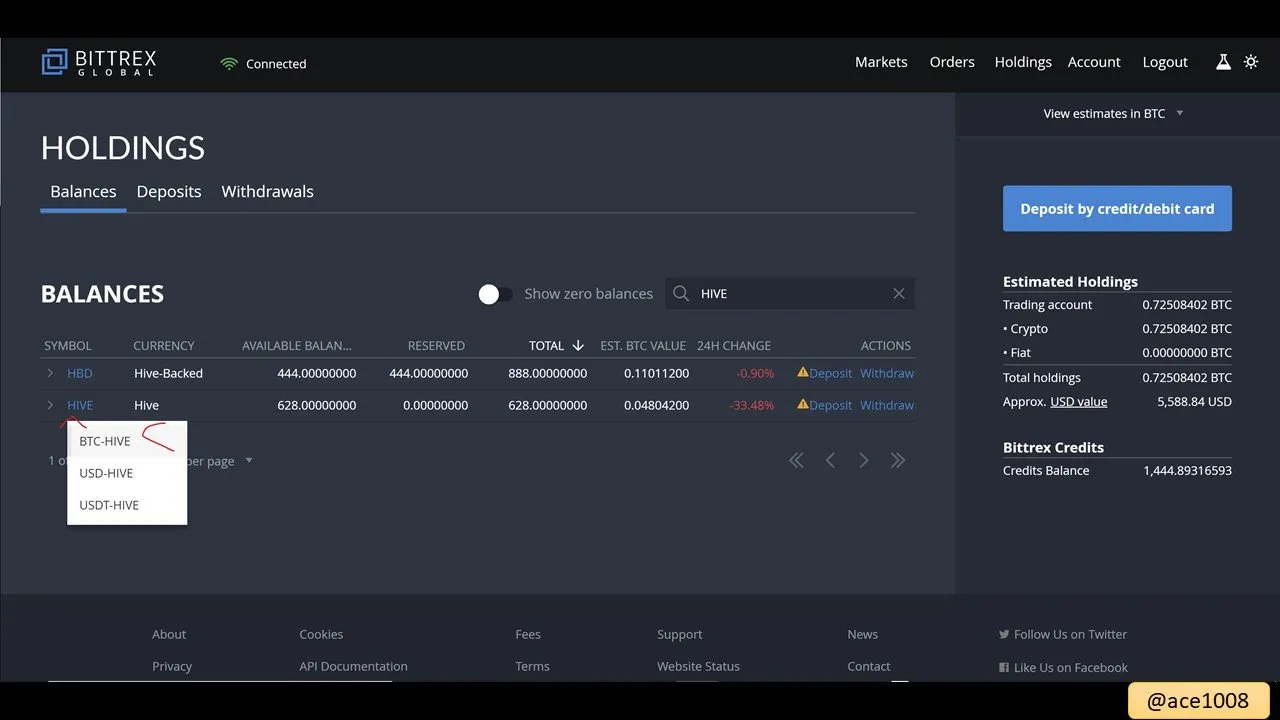Clear the HIVE search with X

click(x=899, y=293)
